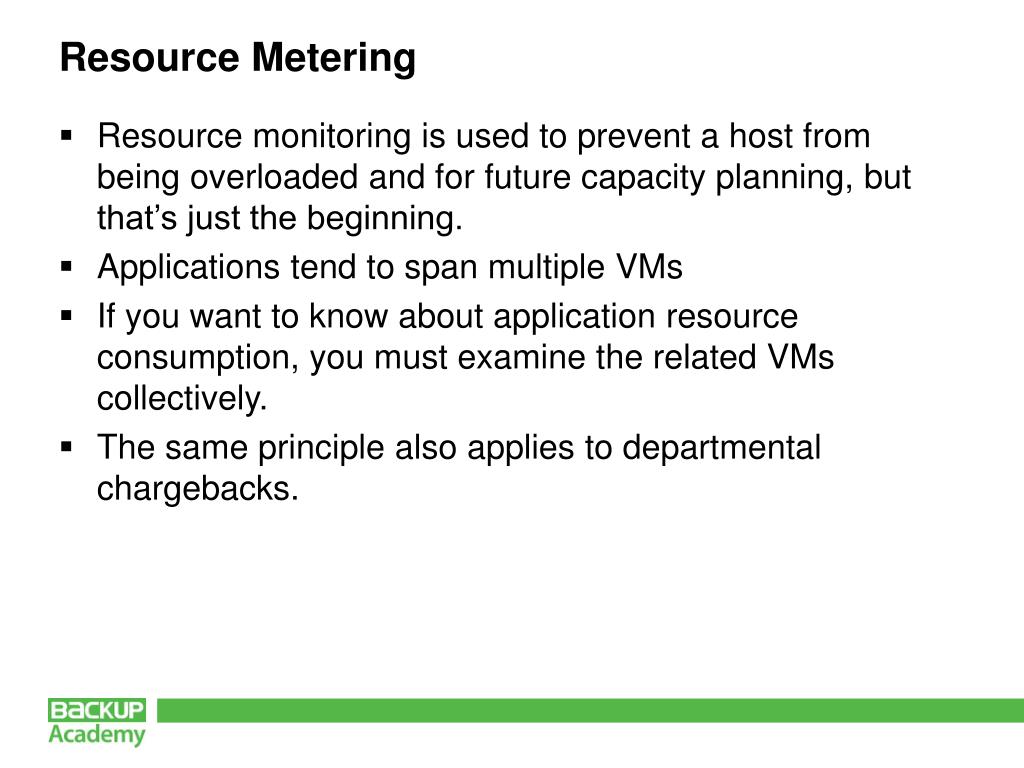Click the word collectively
The image size is (1024, 768).
point(182,398)
